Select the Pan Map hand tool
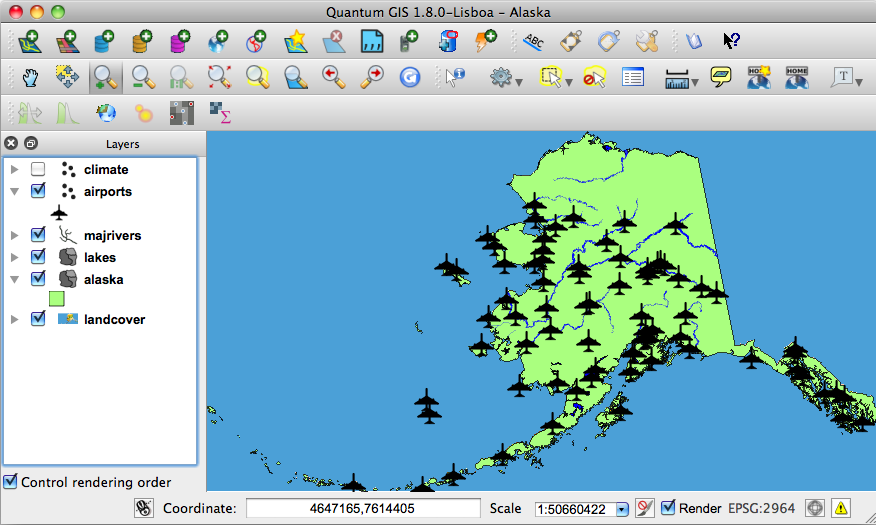876x525 pixels. tap(30, 77)
